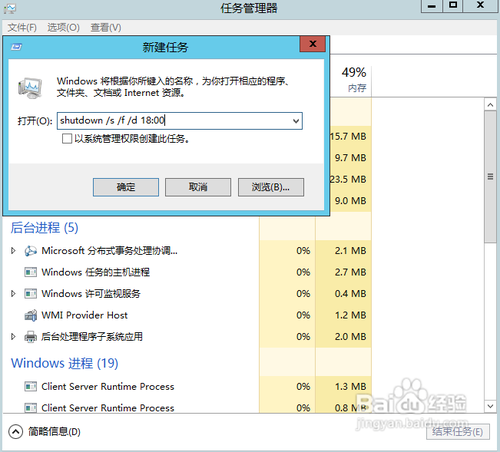Click the 后台处理程序子系统应用 printer icon

(30, 337)
